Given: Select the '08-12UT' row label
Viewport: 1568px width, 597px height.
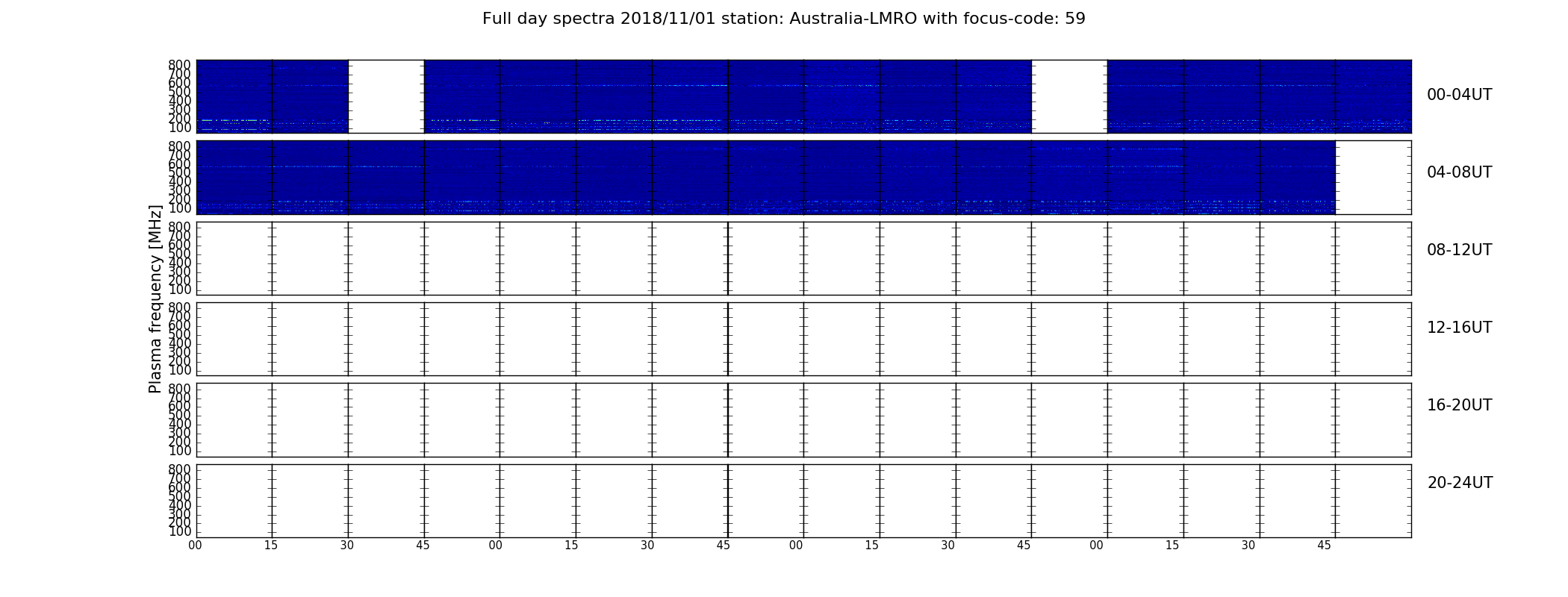Looking at the screenshot, I should (1460, 250).
